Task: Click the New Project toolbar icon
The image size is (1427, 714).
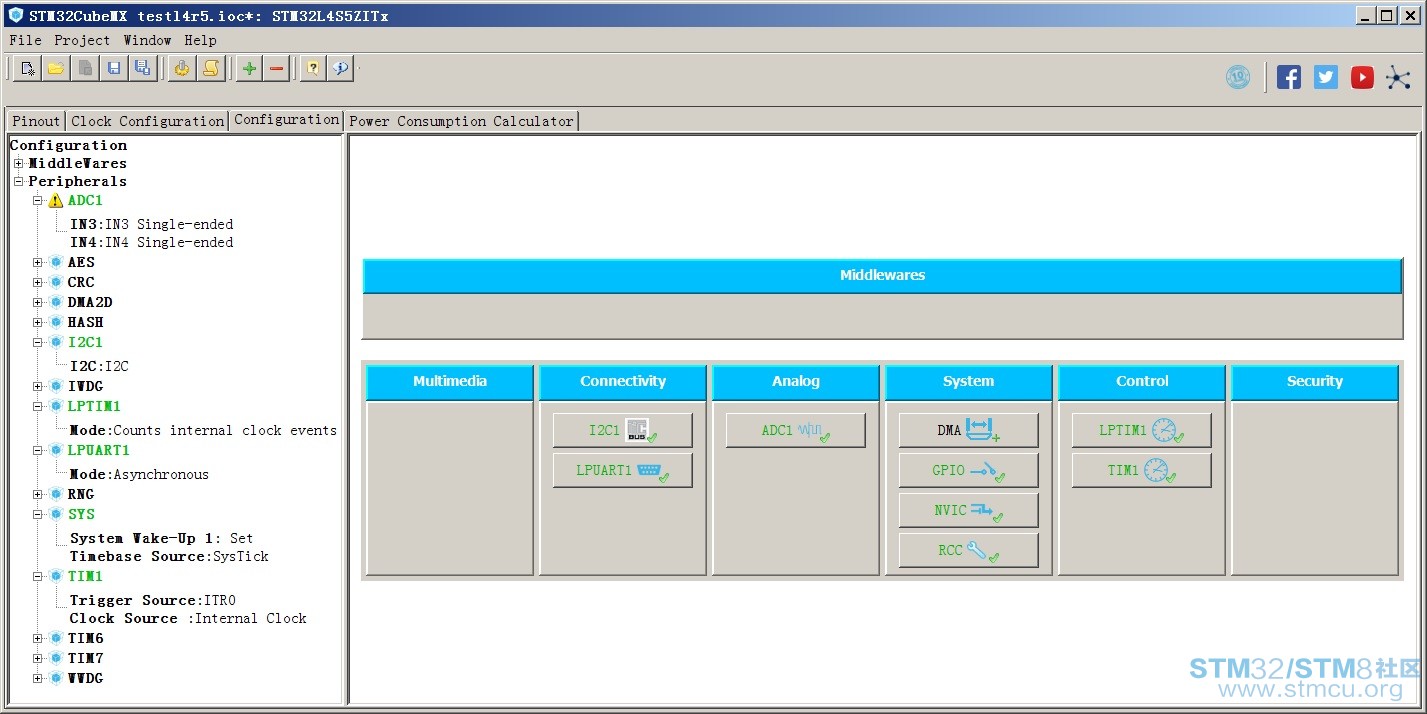Action: pos(28,68)
